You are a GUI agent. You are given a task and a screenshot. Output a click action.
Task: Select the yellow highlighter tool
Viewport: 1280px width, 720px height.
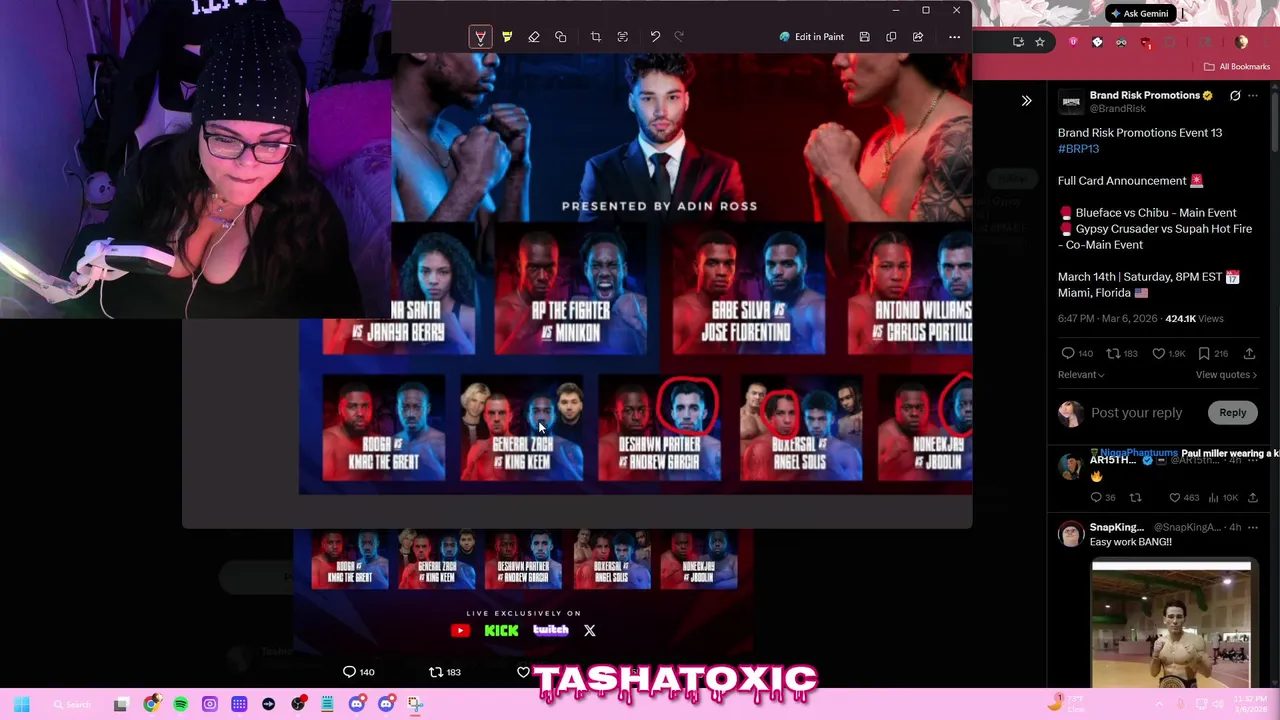(x=507, y=37)
